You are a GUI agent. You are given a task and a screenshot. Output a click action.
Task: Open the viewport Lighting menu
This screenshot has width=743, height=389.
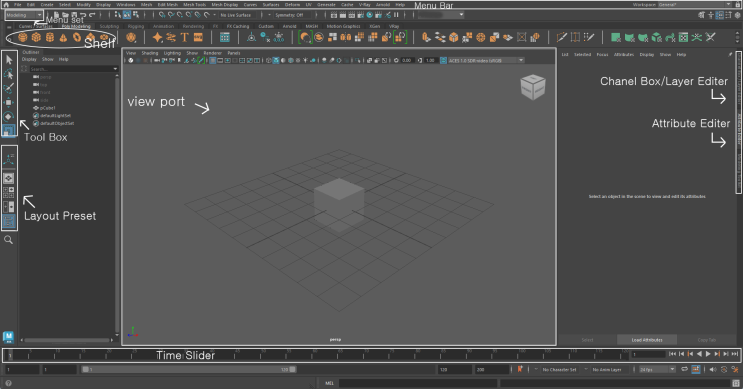172,53
